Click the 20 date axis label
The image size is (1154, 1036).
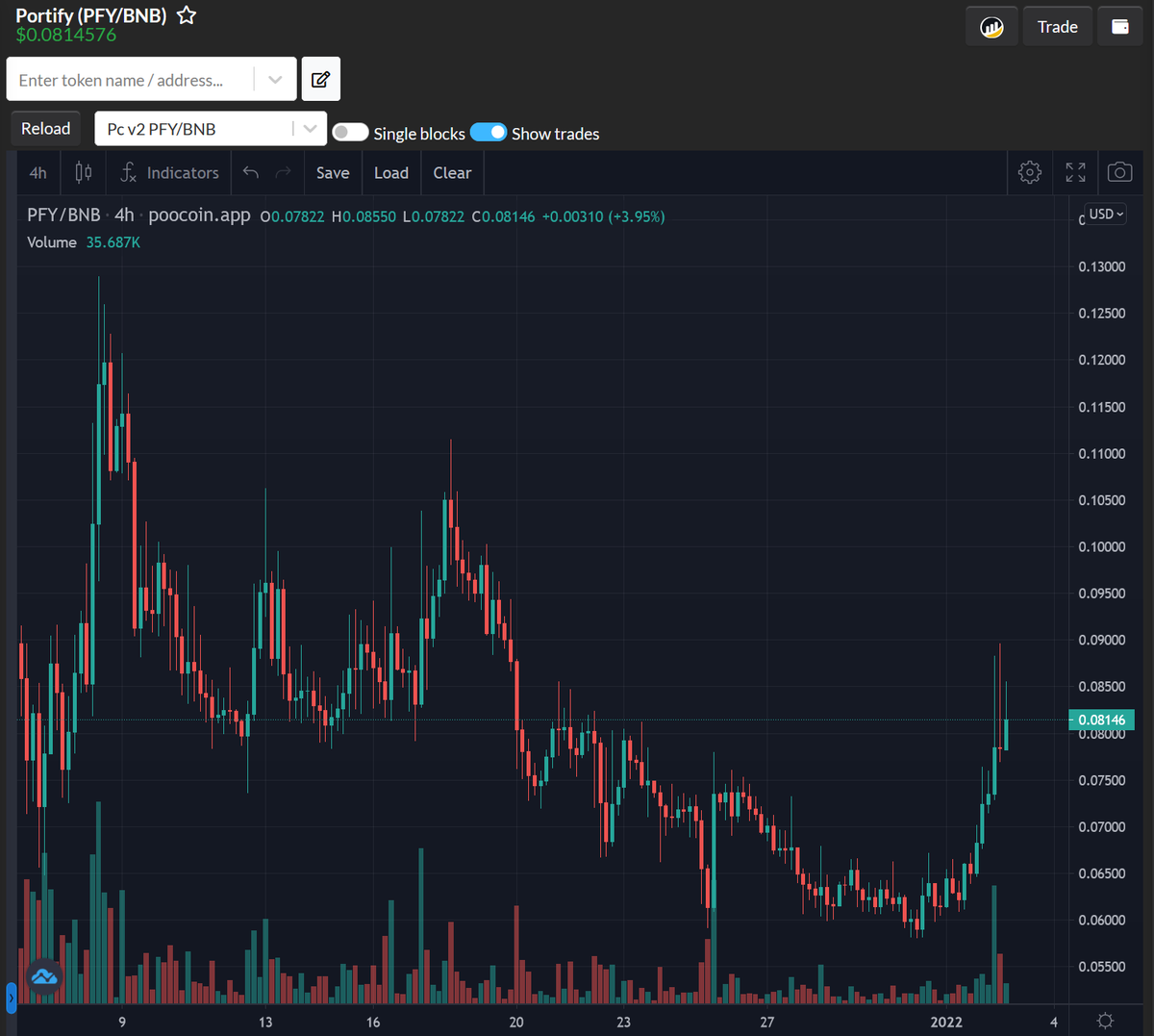tap(516, 1022)
